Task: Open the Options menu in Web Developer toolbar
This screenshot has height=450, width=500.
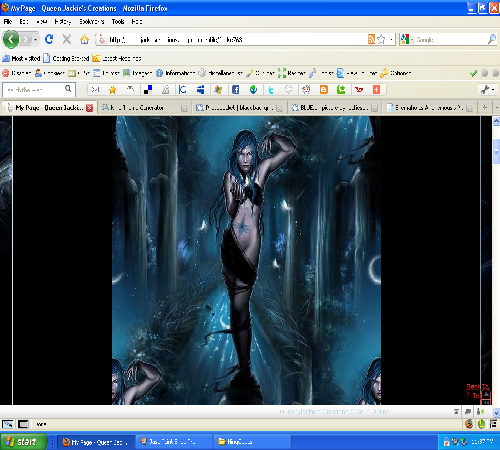Action: [396, 73]
